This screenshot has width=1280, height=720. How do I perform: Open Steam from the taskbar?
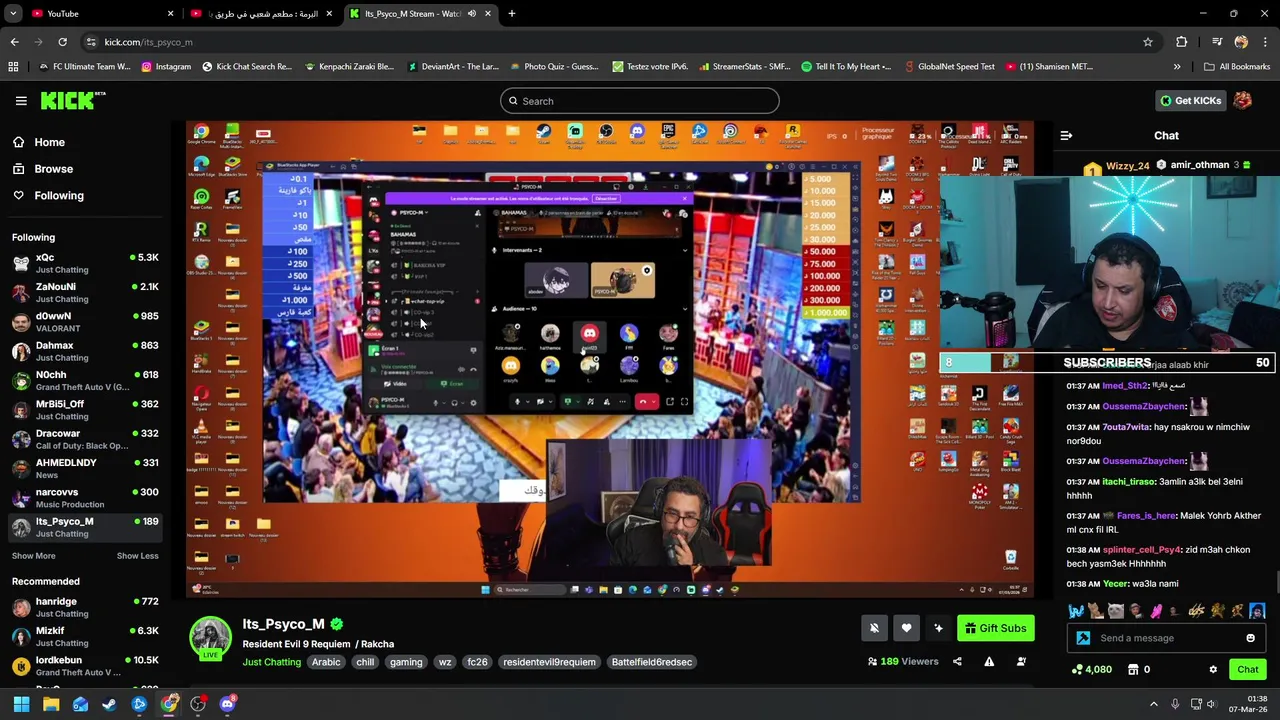pyautogui.click(x=110, y=705)
